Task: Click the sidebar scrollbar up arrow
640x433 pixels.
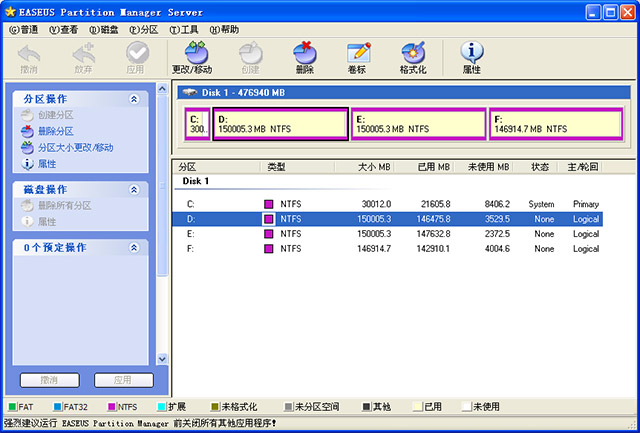Action: pos(162,89)
